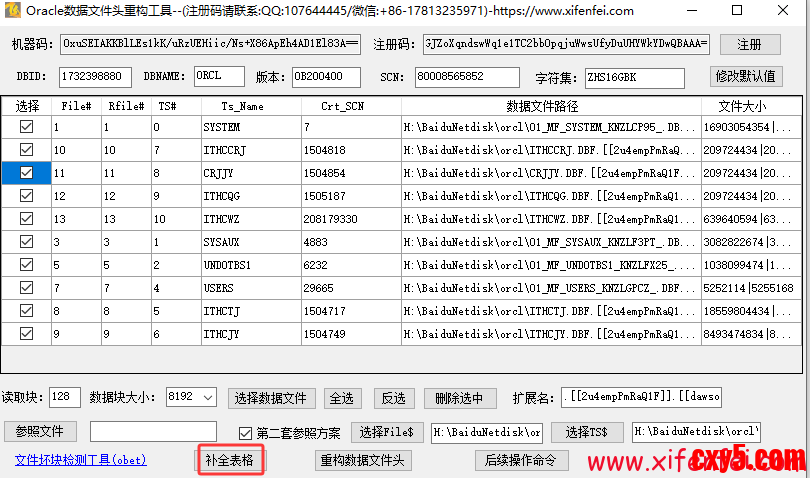Screen dimensions: 810x478
Task: Select the ITHCCRJ tablespace name cell
Action: point(251,150)
